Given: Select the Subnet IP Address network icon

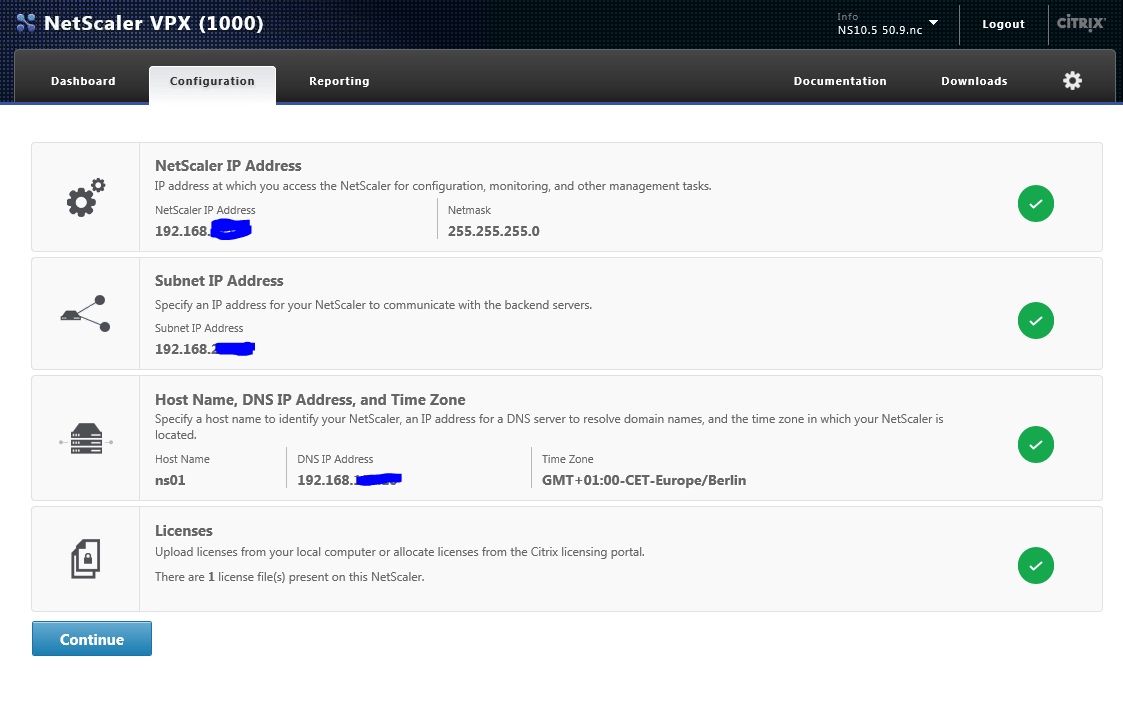Looking at the screenshot, I should pos(85,314).
